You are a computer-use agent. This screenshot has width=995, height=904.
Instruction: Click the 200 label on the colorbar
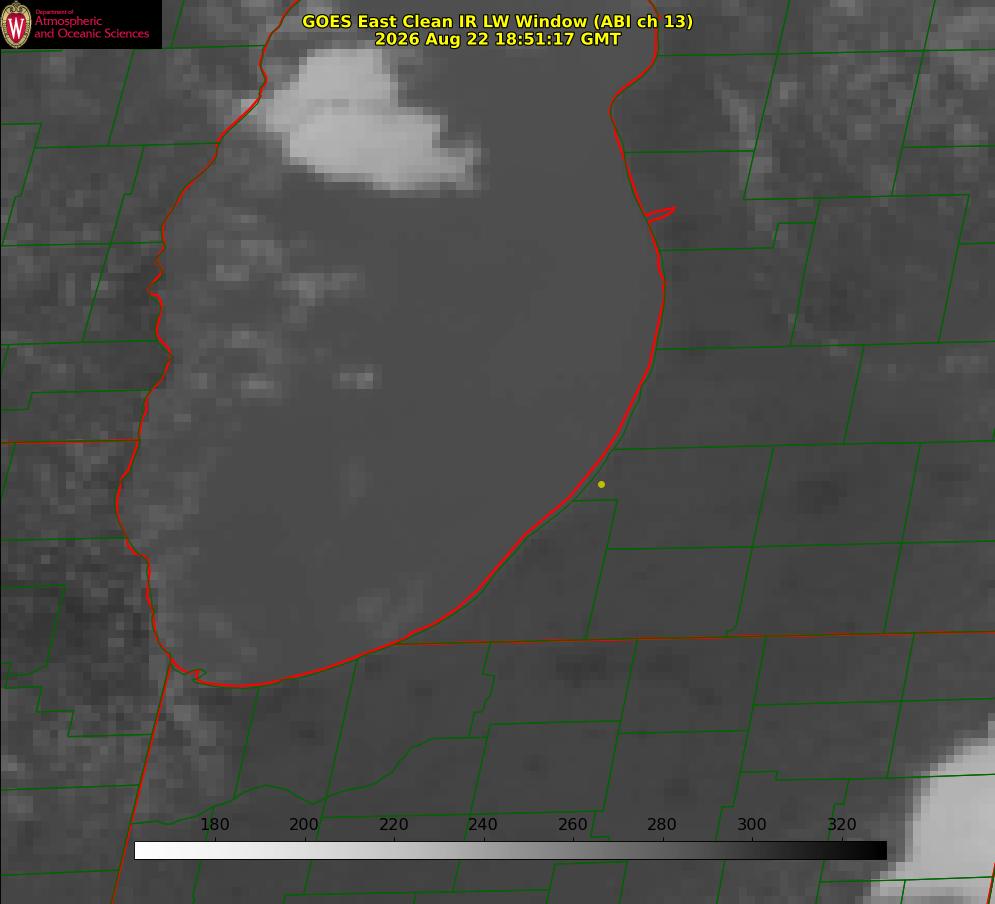pos(304,824)
